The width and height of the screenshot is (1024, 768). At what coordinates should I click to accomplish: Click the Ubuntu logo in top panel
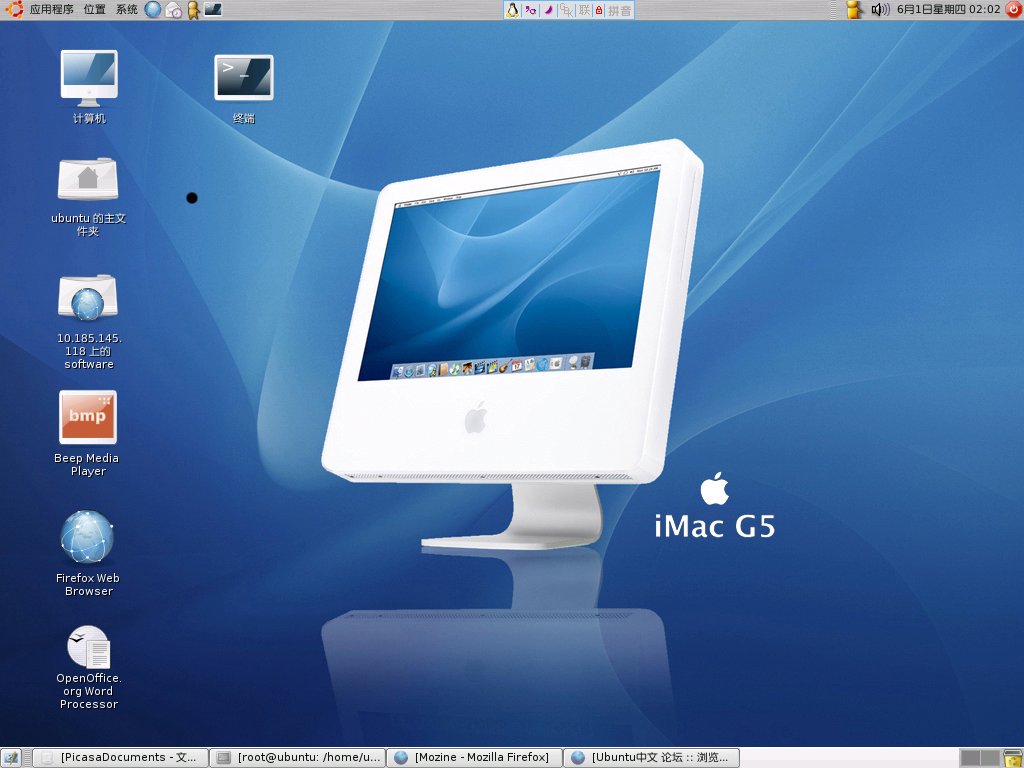pos(14,9)
